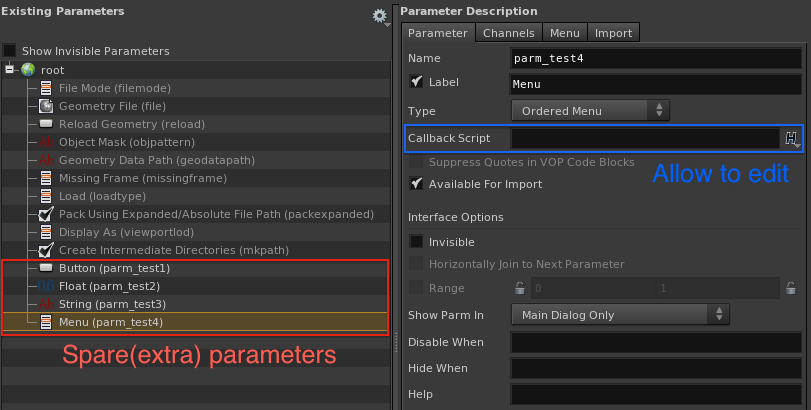Switch to the Import tab
Image resolution: width=811 pixels, height=410 pixels.
click(x=613, y=33)
